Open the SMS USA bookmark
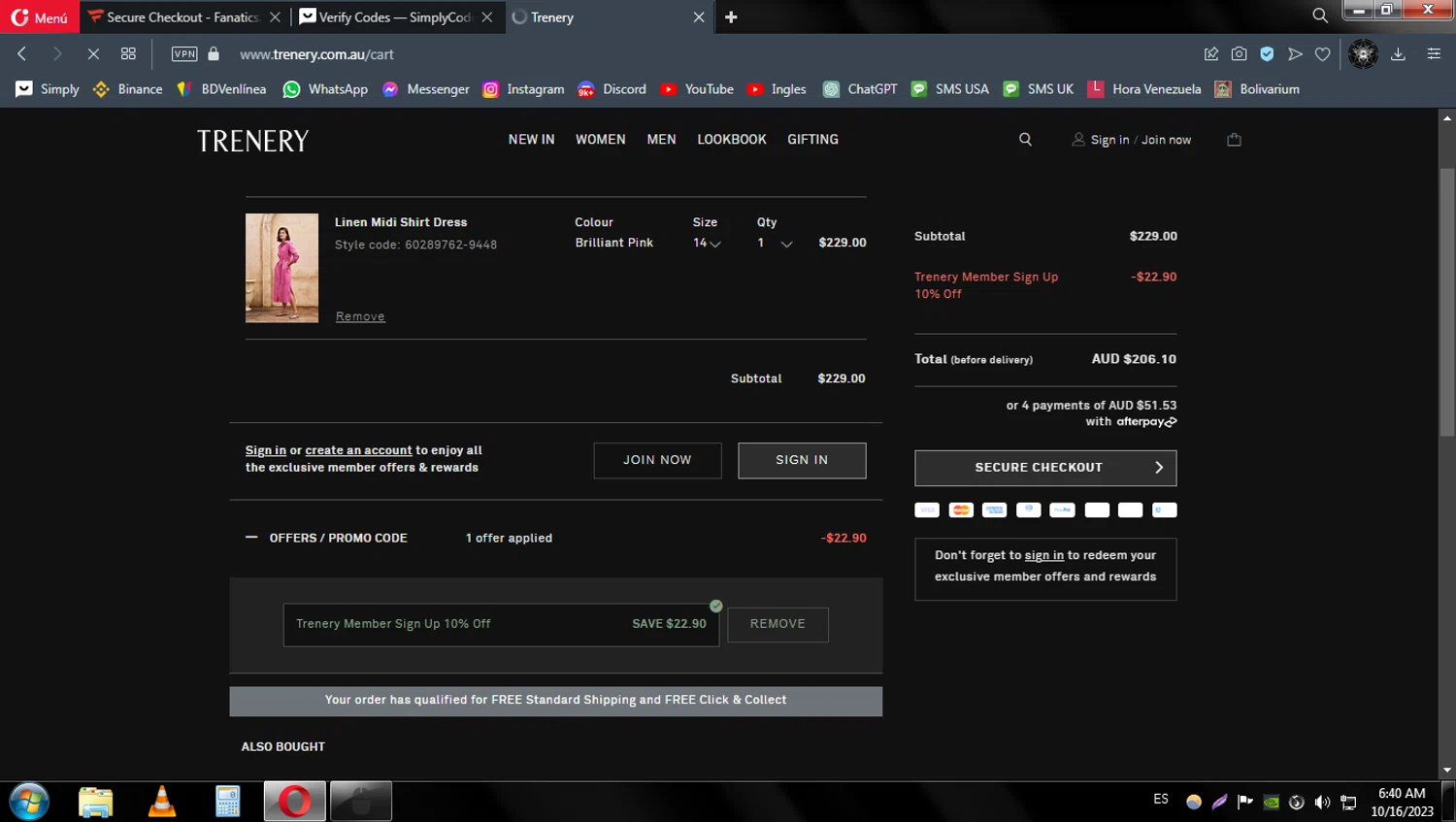This screenshot has height=822, width=1456. [x=949, y=89]
